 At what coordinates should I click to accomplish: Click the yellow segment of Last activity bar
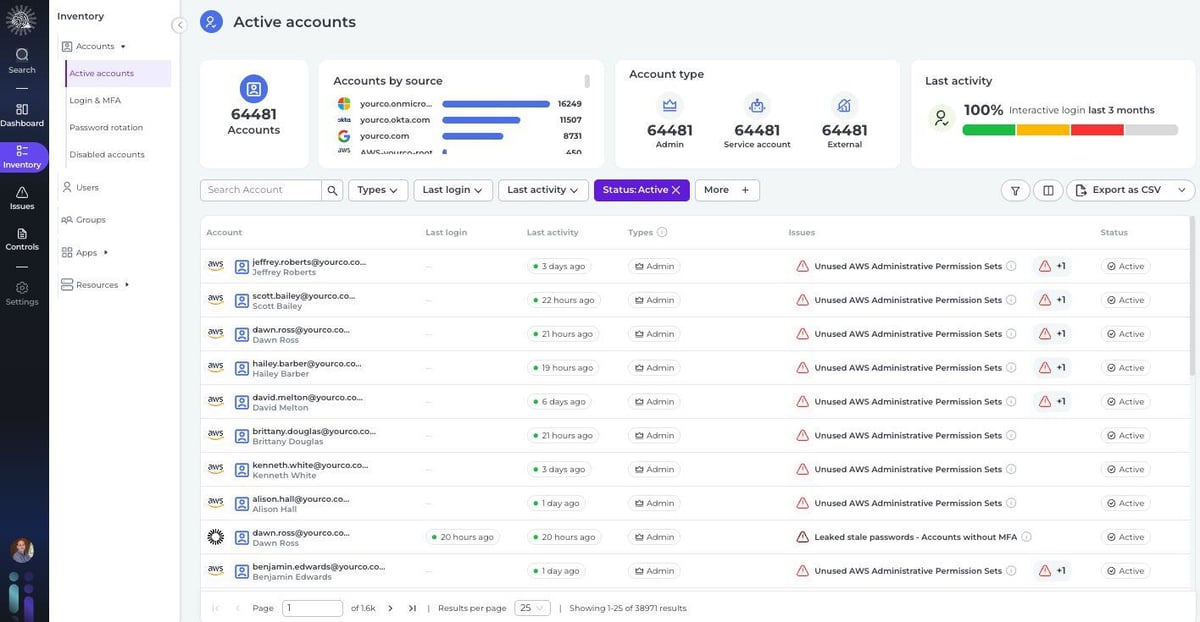tap(1043, 130)
